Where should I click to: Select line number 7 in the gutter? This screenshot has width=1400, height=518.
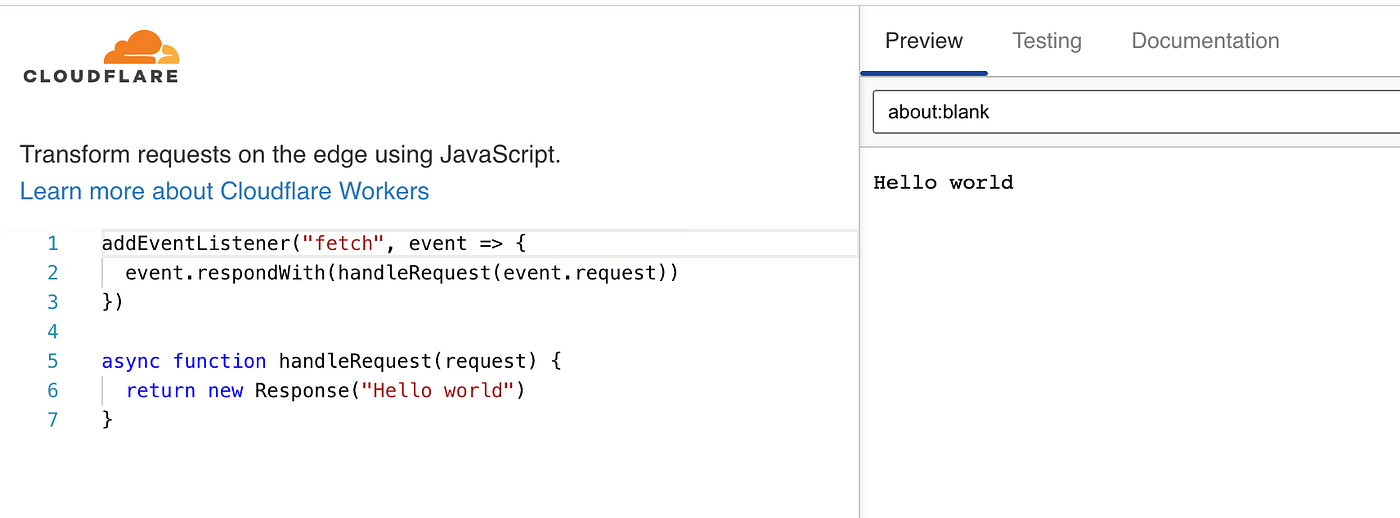tap(52, 420)
